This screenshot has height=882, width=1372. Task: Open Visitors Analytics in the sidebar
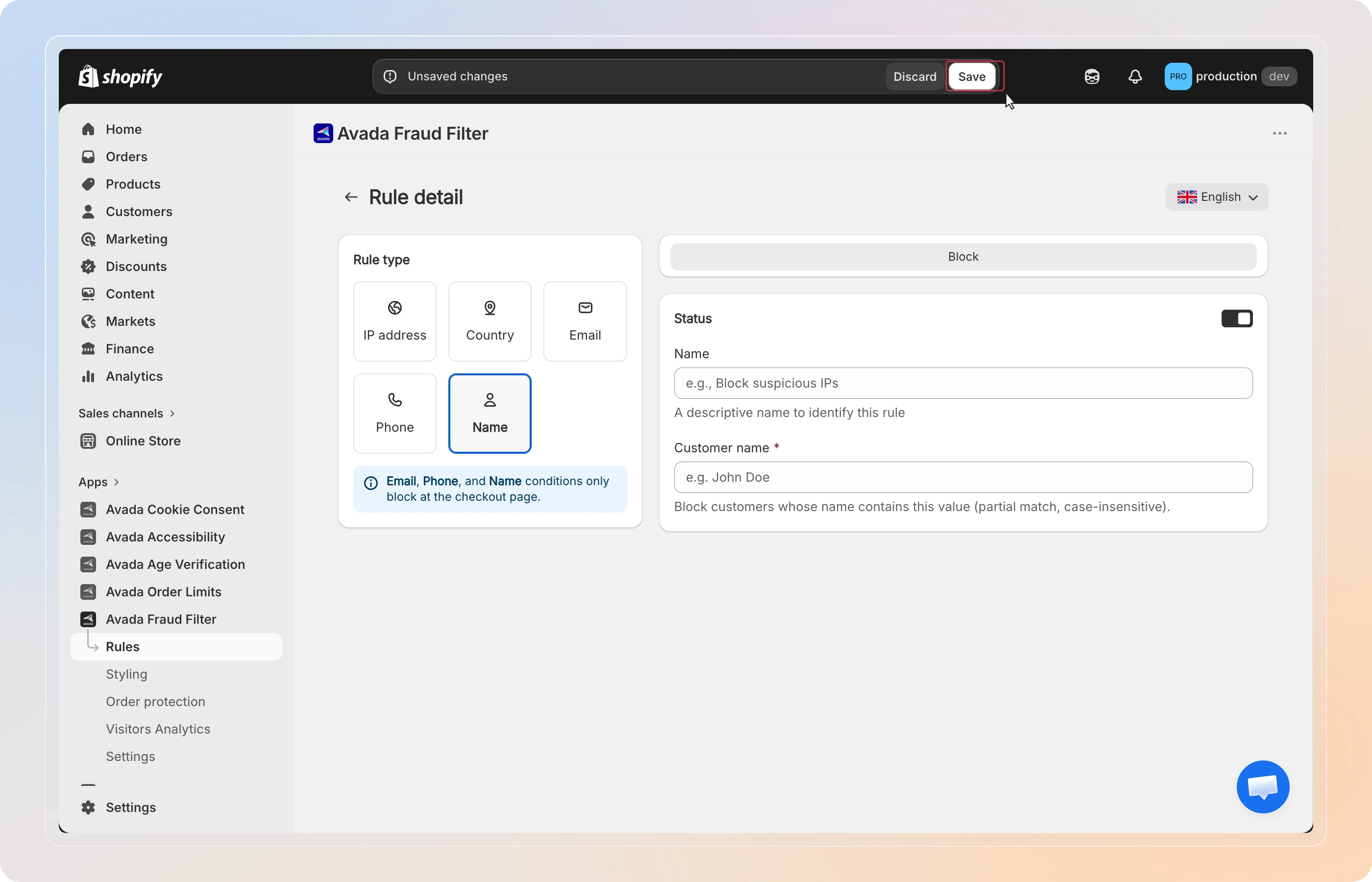point(158,729)
